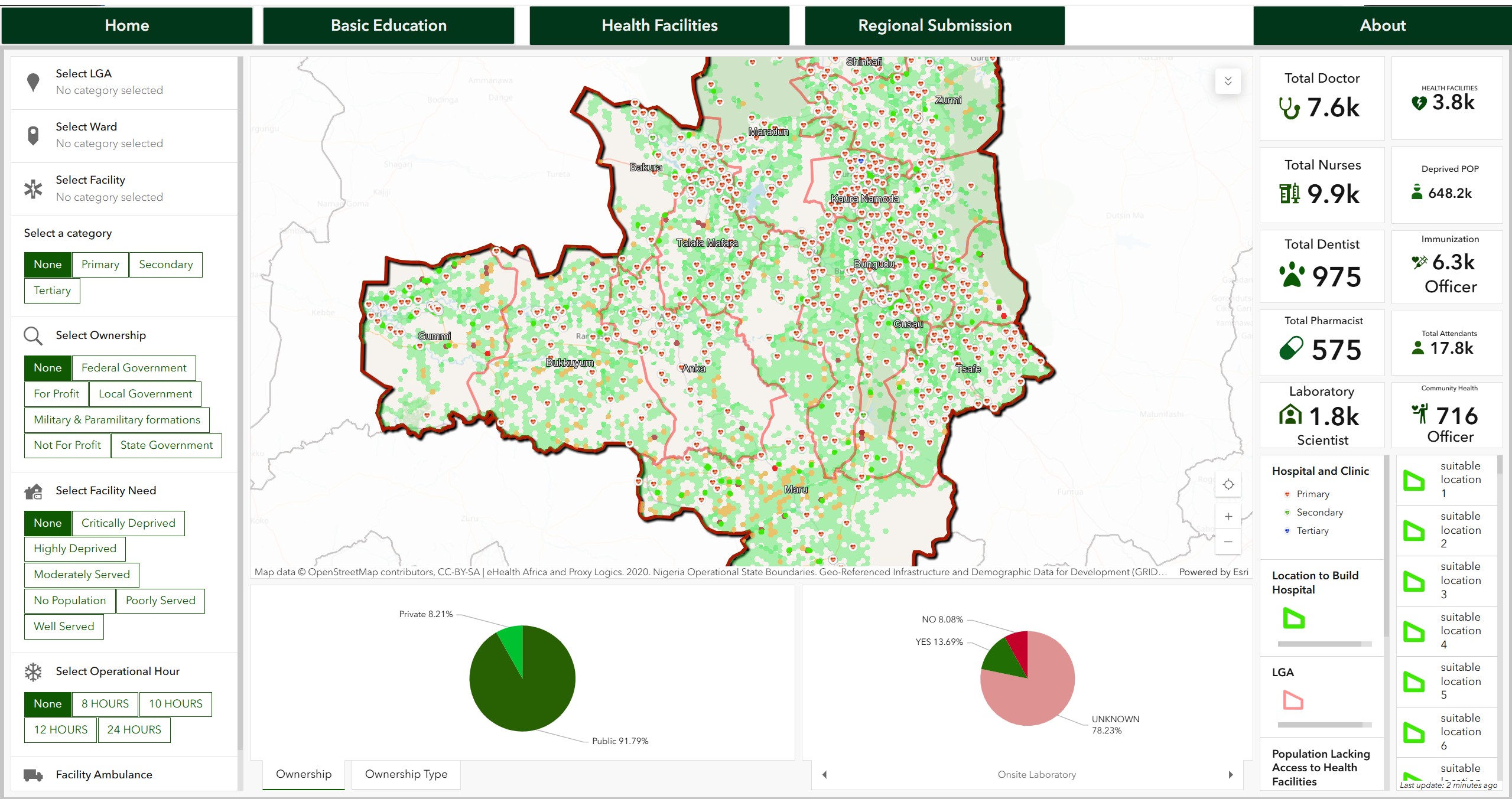Switch to the Basic Education tab
This screenshot has height=799, width=1512.
point(388,25)
